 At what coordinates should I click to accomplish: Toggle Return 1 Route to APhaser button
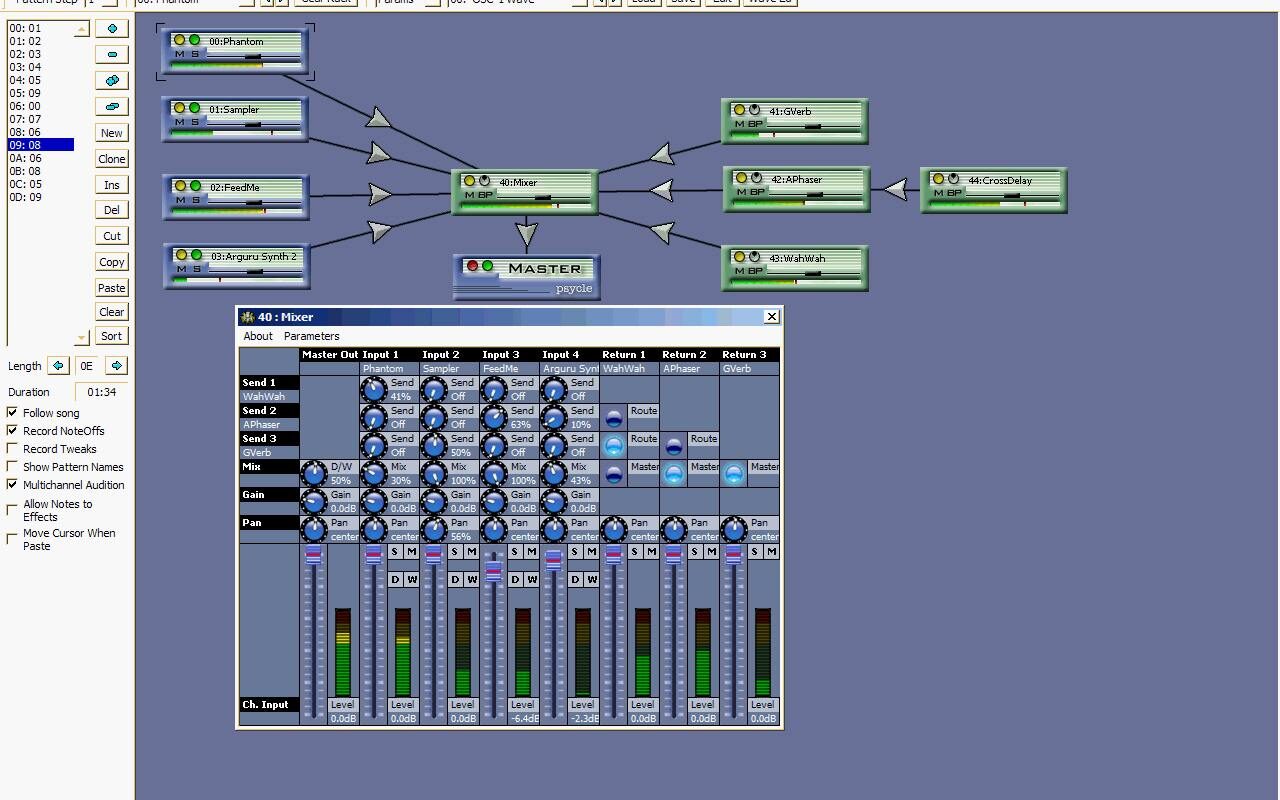tap(614, 418)
